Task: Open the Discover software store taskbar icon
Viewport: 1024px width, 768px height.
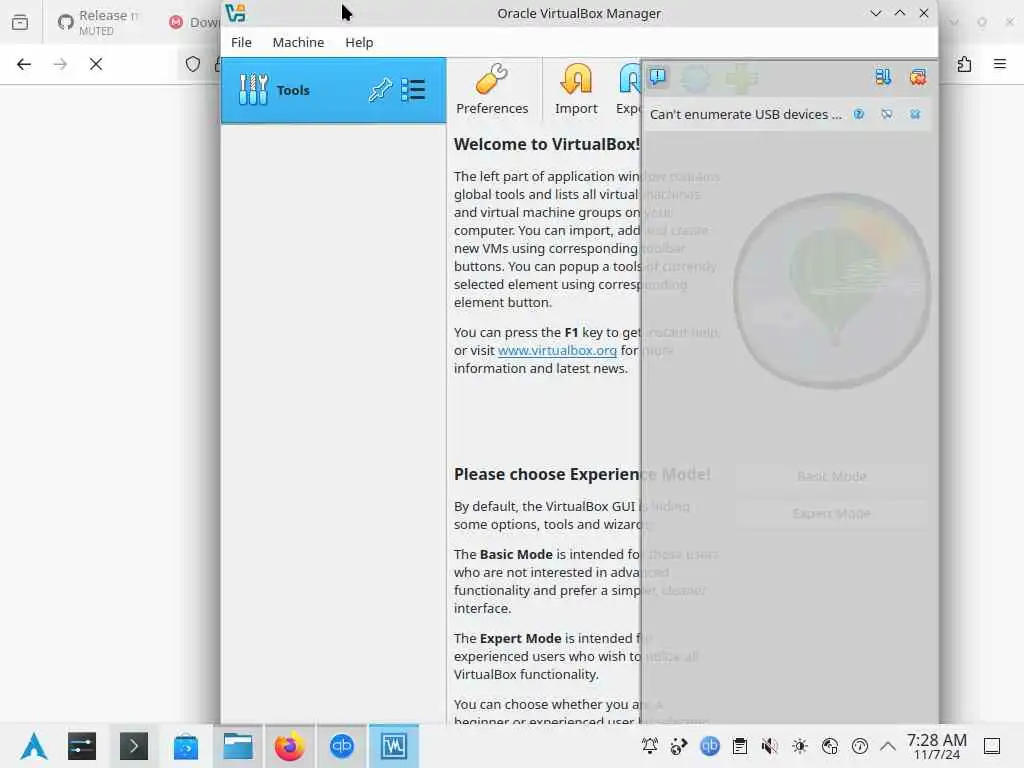Action: 186,746
